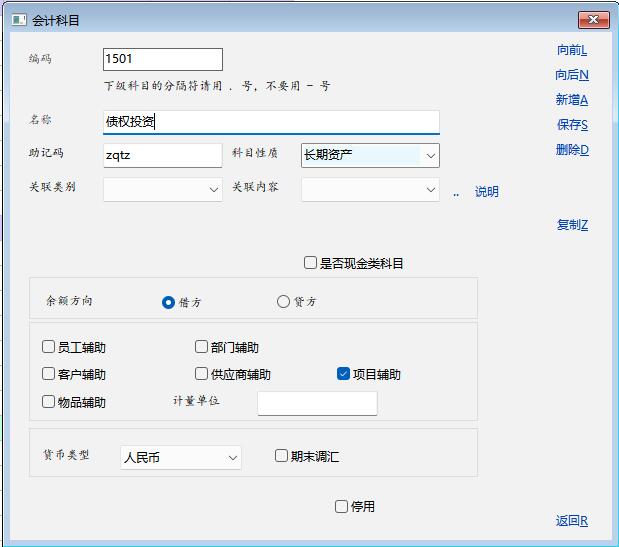Click 新增A to add a new account

(572, 100)
